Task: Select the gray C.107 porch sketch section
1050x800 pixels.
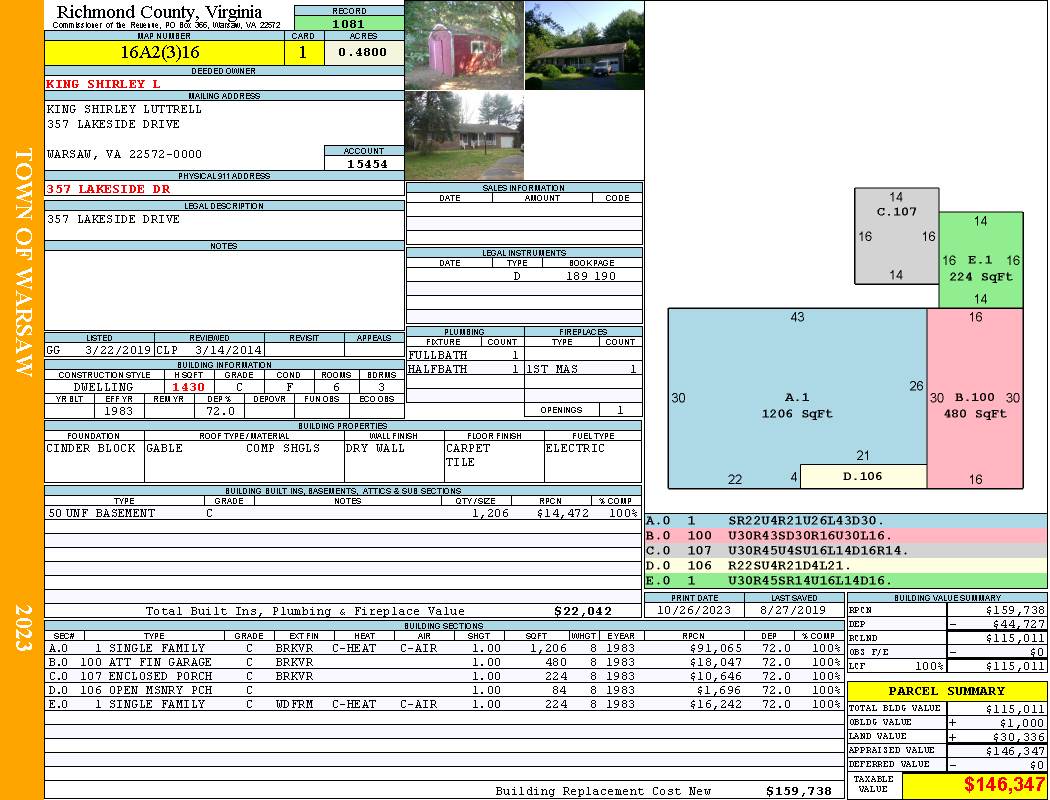Action: pos(897,236)
